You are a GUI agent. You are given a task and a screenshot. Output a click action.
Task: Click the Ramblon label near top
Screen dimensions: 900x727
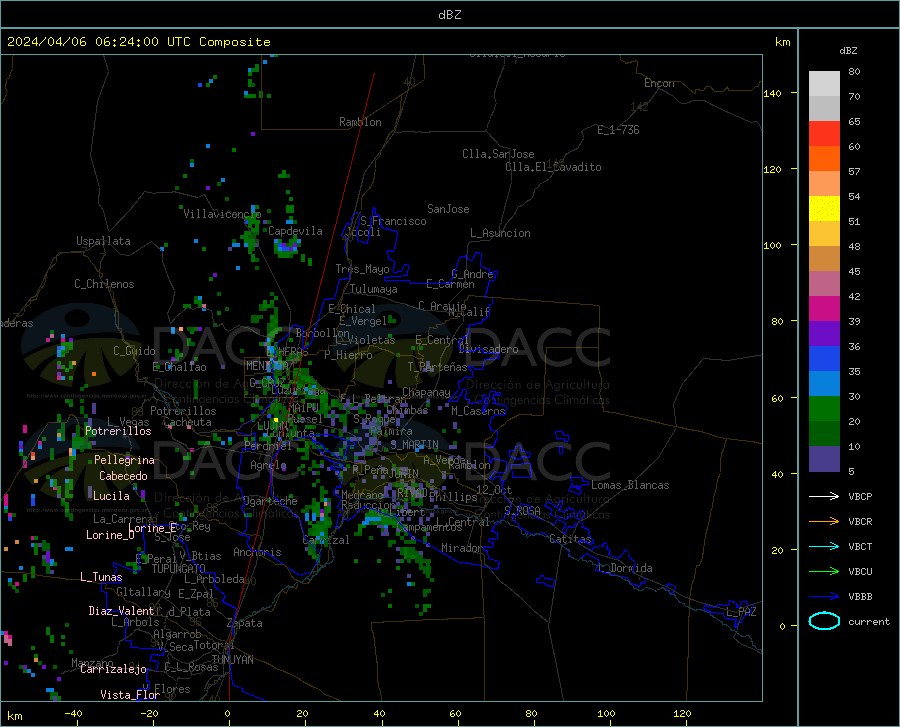point(360,122)
